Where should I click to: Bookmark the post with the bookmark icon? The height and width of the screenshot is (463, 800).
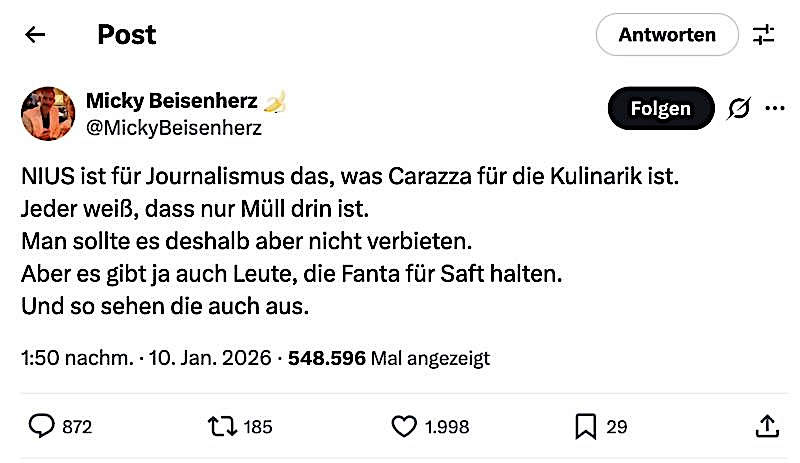pyautogui.click(x=586, y=427)
